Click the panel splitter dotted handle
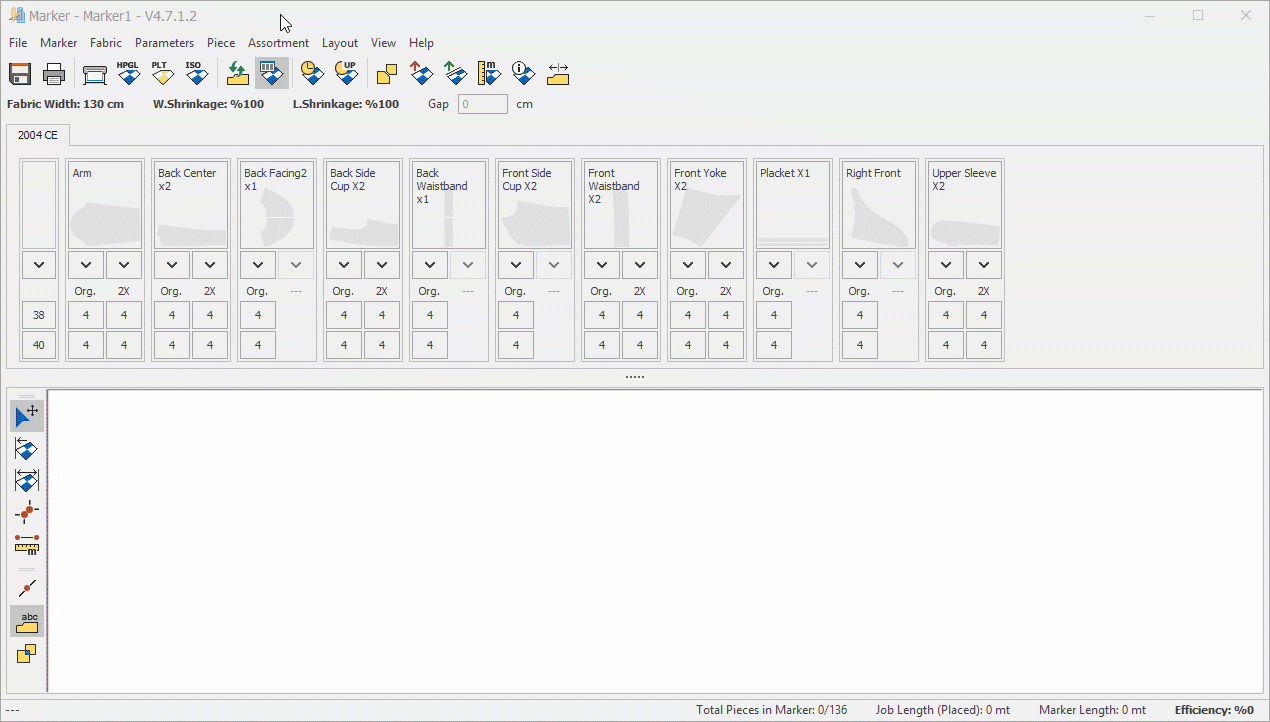Screen dimensions: 1270x722 (x=635, y=377)
